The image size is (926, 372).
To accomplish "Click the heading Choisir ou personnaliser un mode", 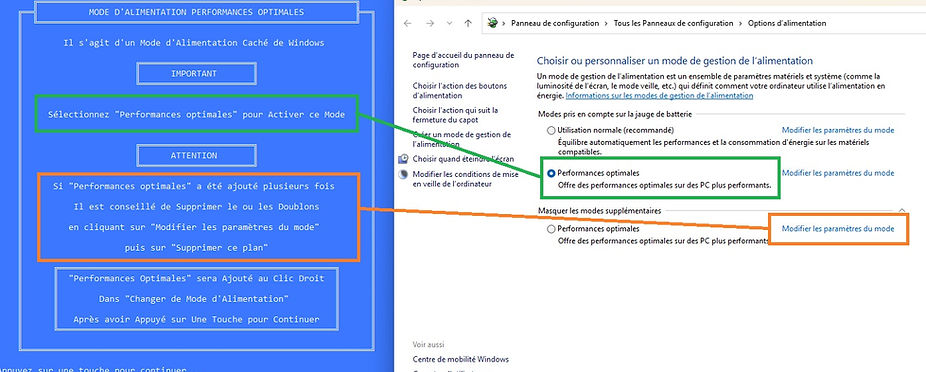I will coord(675,61).
